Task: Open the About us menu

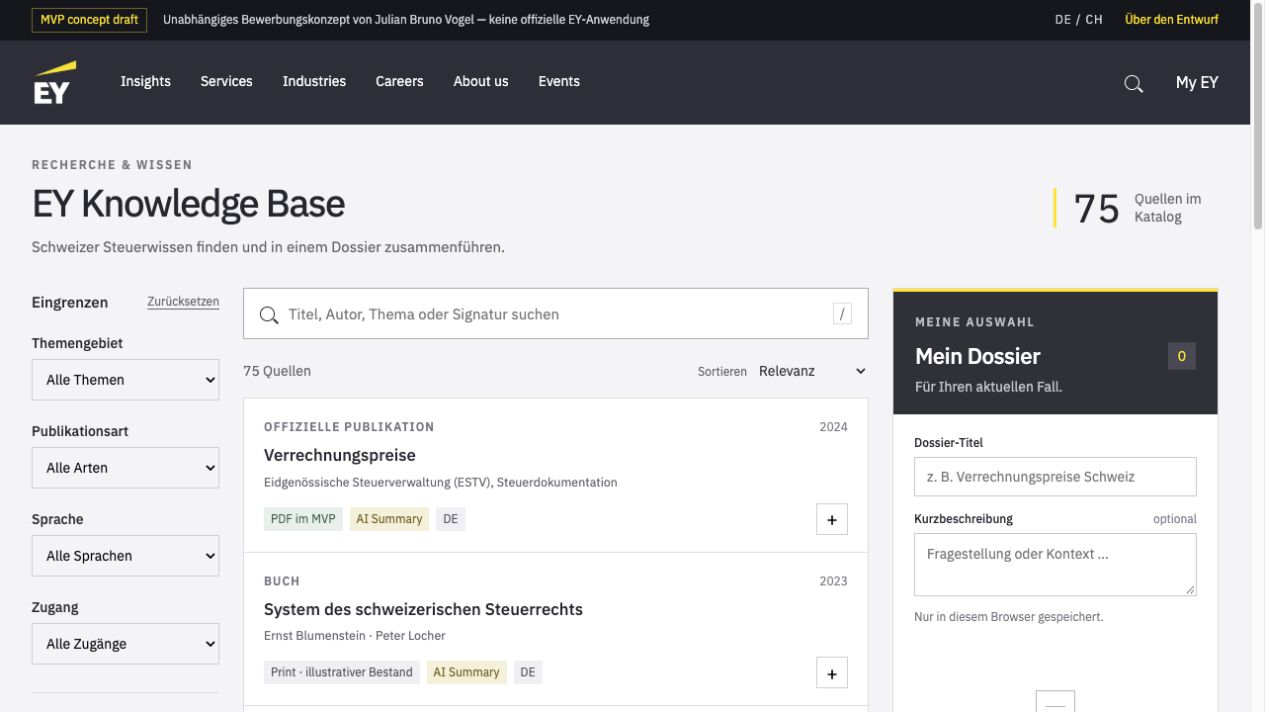Action: tap(481, 82)
